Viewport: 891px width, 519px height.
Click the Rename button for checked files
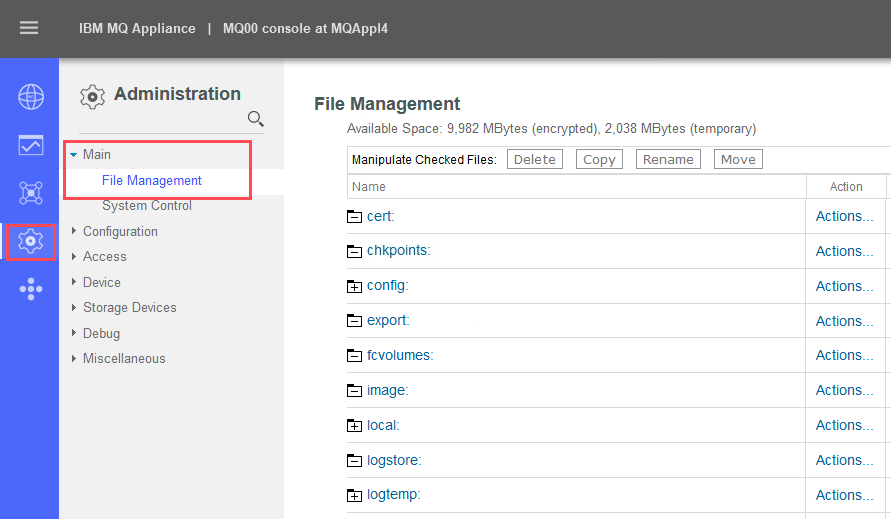coord(668,159)
